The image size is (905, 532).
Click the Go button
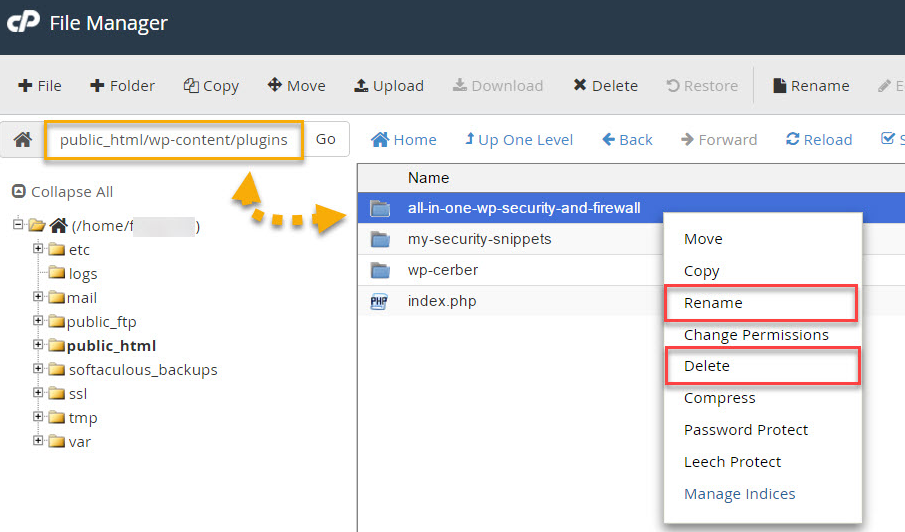326,139
